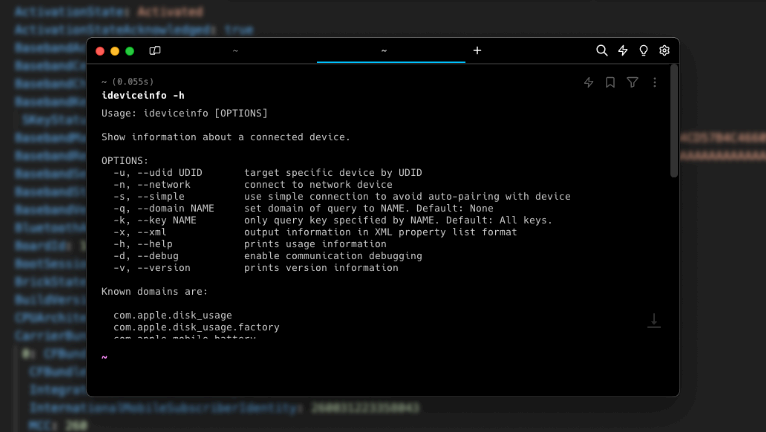
Task: Click the 'Known domains are:' text
Action: (154, 291)
